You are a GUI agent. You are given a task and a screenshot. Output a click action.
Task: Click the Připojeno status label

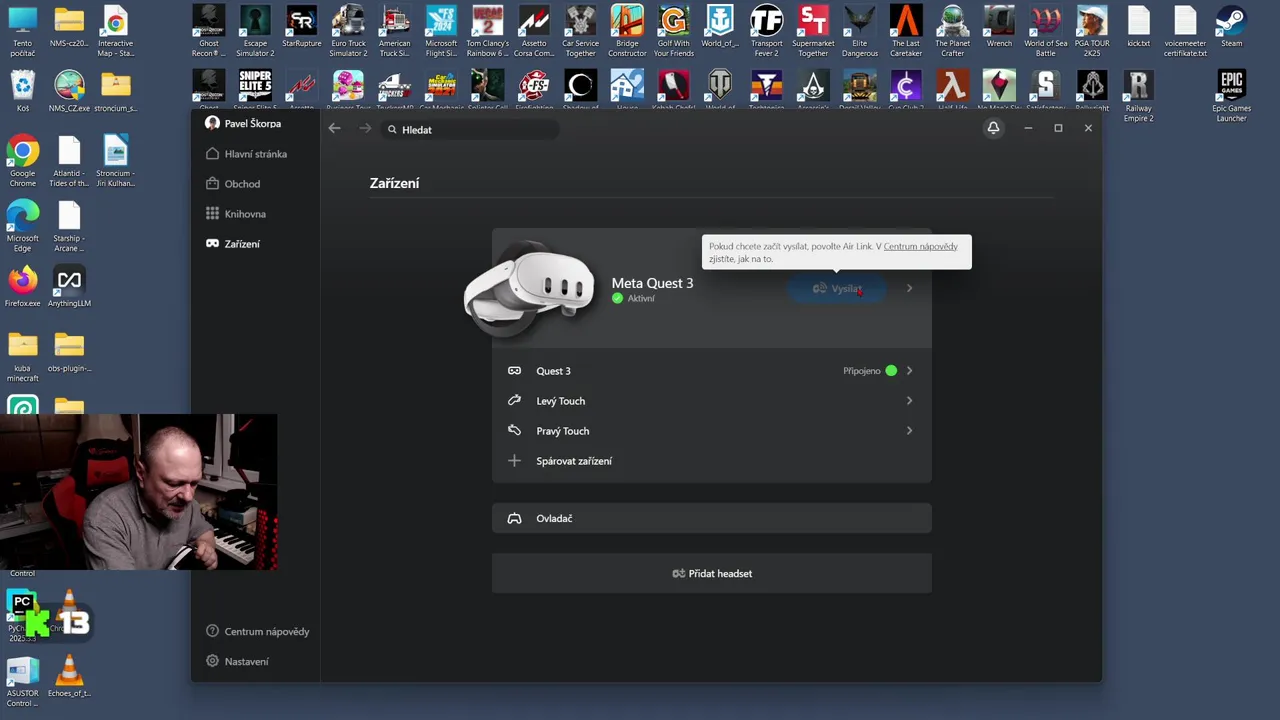pos(862,371)
